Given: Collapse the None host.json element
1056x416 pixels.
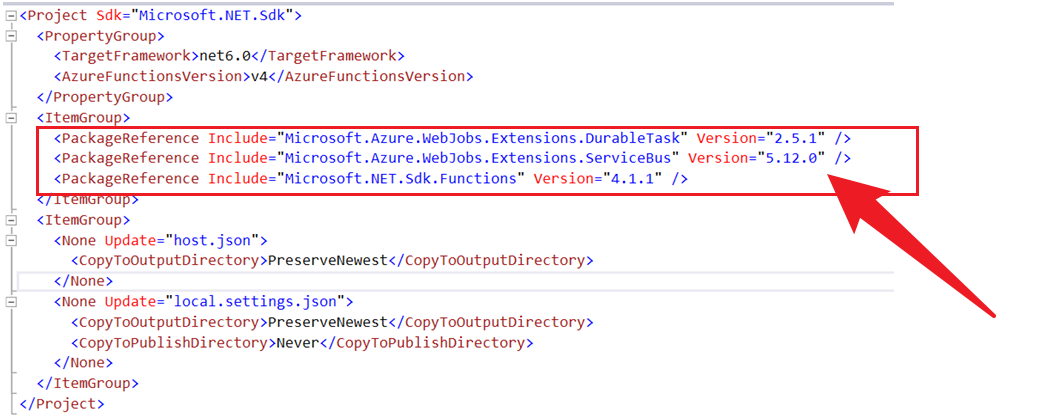Looking at the screenshot, I should [x=11, y=240].
